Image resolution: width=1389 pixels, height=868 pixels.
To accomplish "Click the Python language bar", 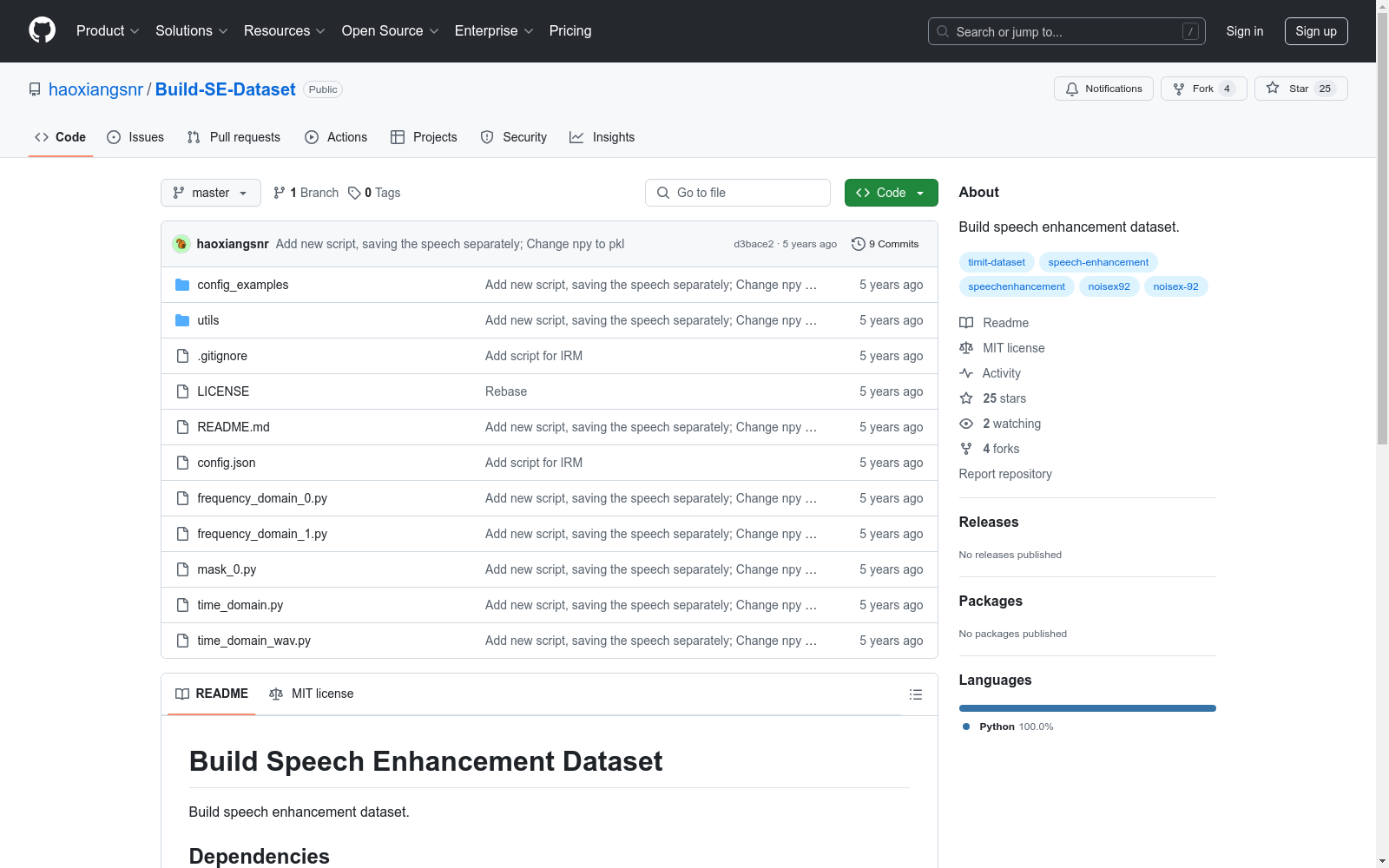I will (x=1088, y=708).
